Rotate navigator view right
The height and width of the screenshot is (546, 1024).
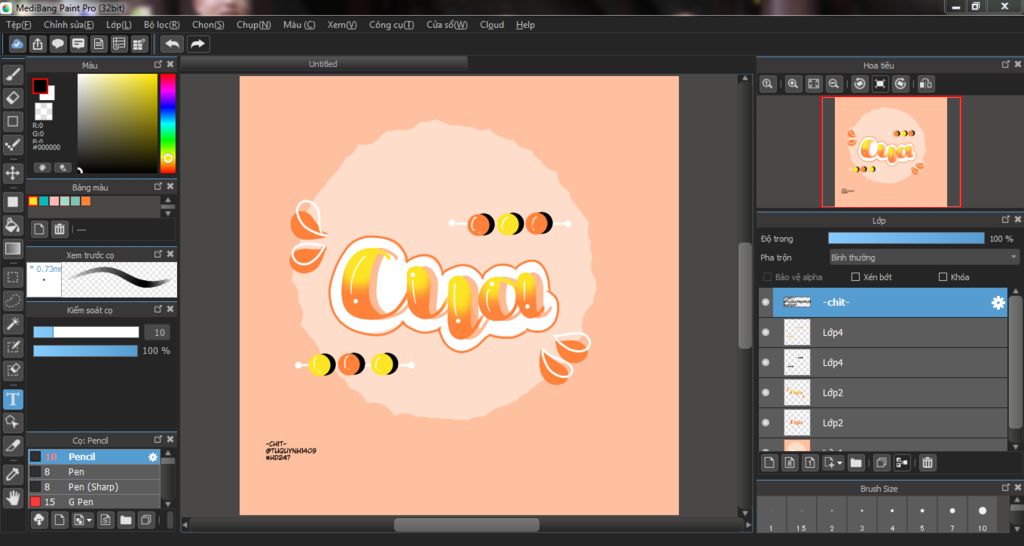point(900,84)
